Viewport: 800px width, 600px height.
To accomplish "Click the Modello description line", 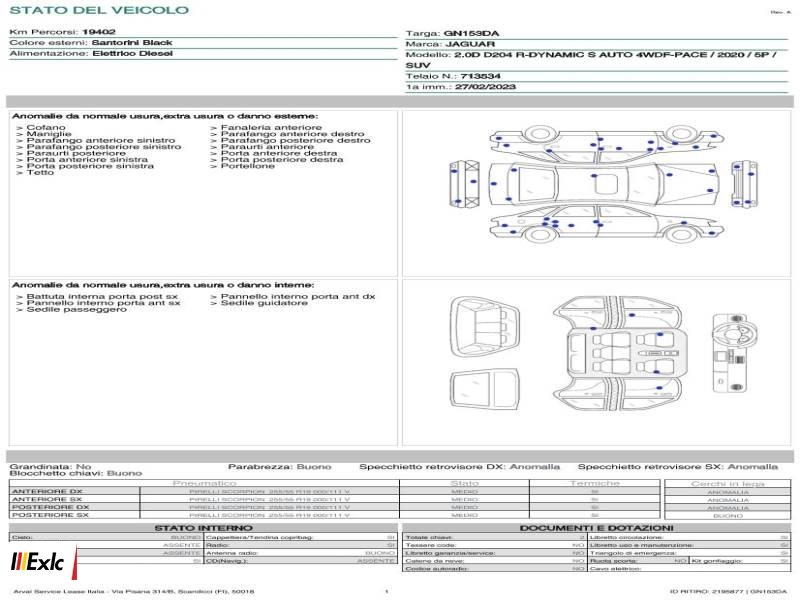I will pos(591,60).
